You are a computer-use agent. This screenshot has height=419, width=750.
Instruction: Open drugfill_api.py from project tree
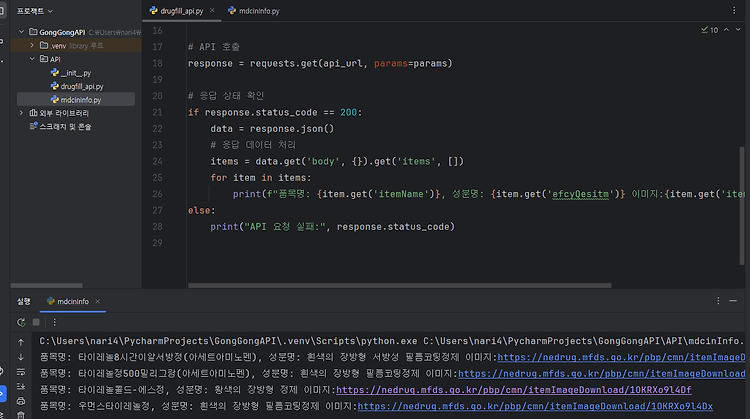coord(77,86)
